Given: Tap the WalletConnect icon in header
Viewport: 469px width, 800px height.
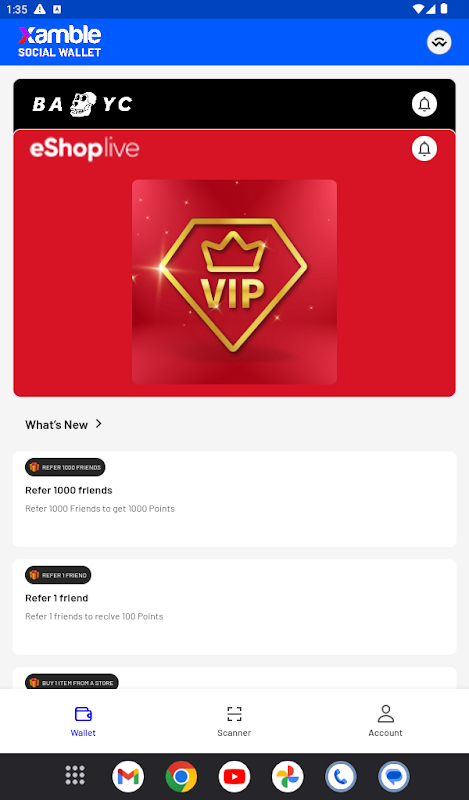Looking at the screenshot, I should pos(439,42).
